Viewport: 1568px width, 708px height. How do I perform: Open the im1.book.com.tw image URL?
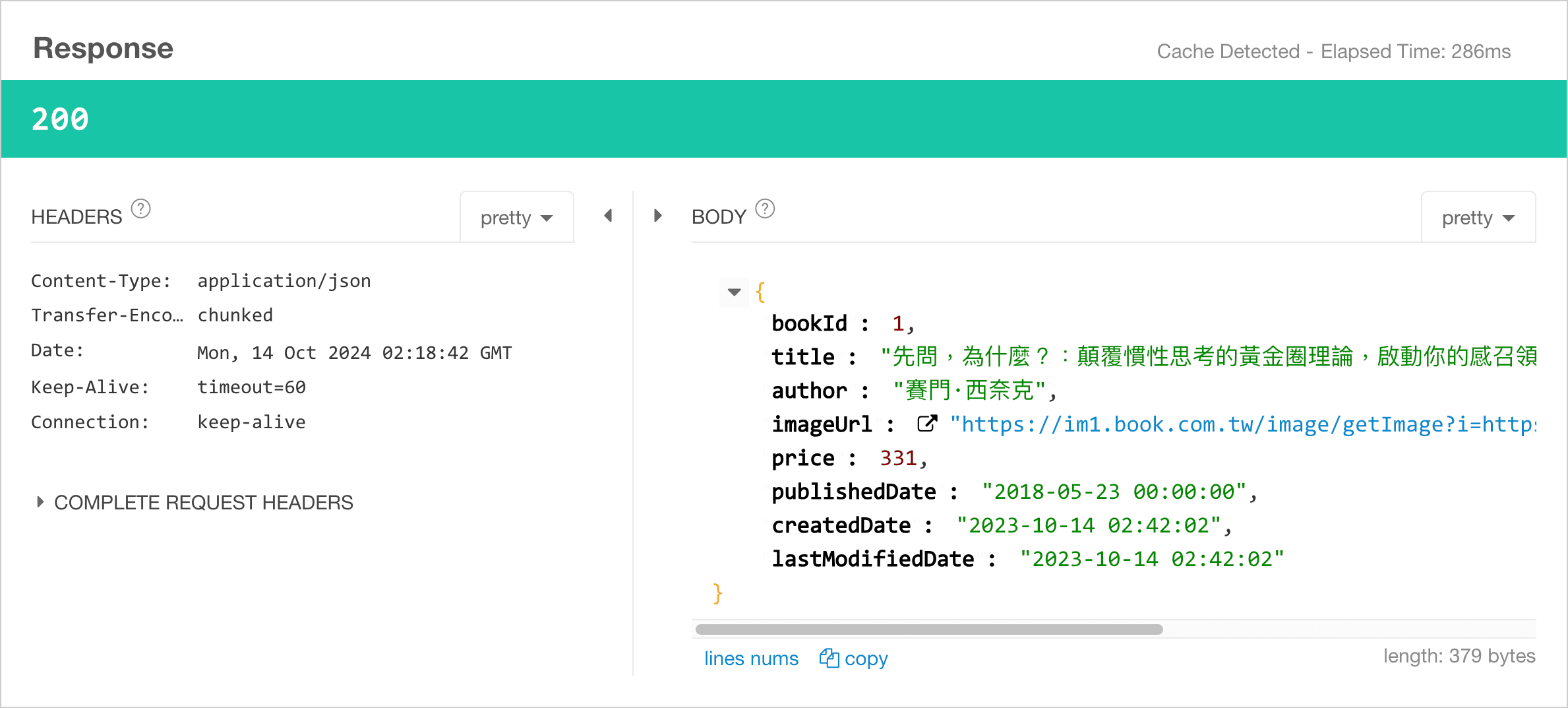1242,424
